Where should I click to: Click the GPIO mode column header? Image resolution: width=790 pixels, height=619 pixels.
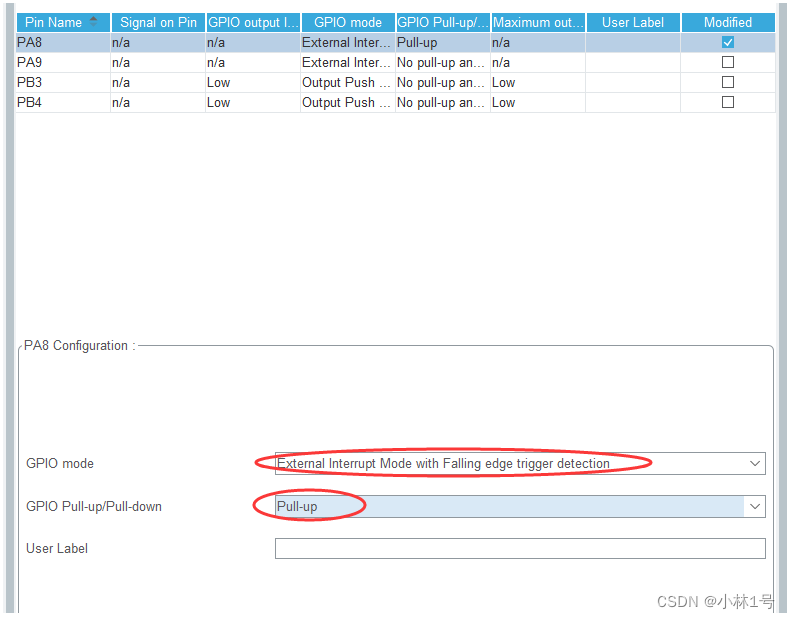coord(348,23)
